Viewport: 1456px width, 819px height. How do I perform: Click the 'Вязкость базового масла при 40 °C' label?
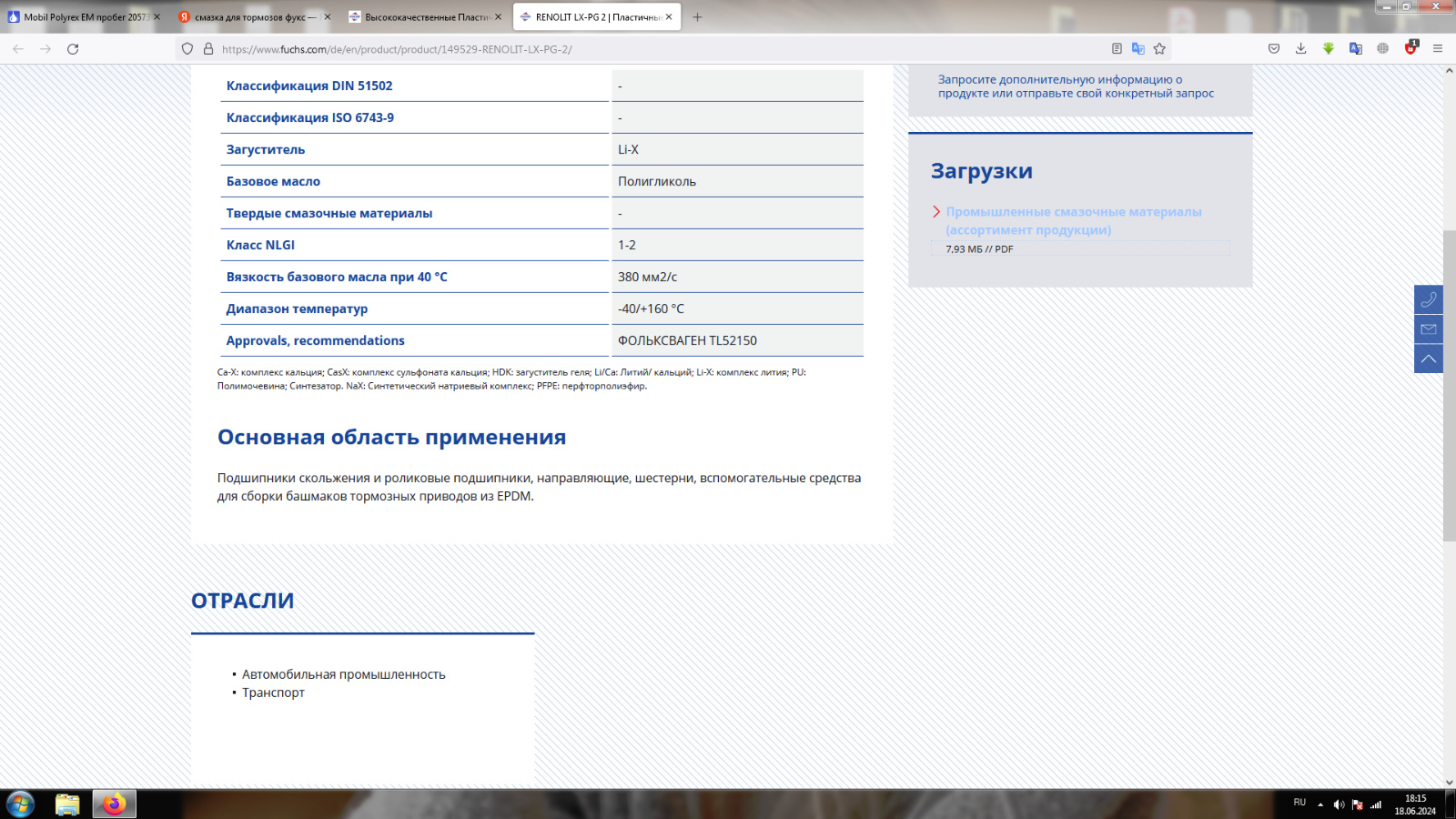point(337,277)
